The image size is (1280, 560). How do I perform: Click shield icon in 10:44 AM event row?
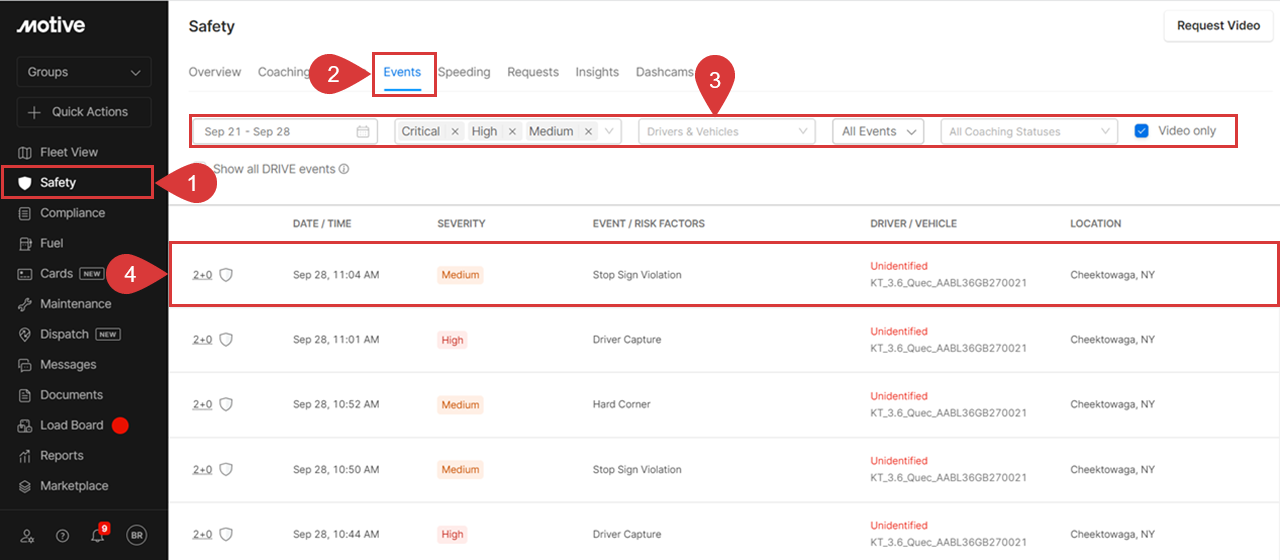click(x=226, y=534)
